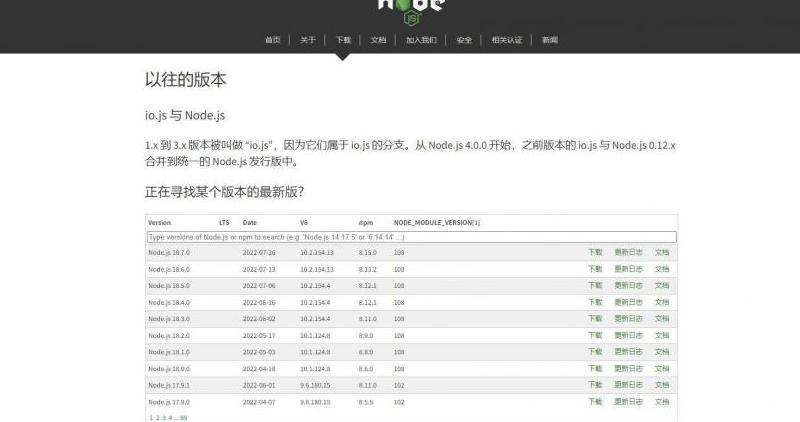
Task: Click the 正在寻找某个版本的最新版 heading
Action: pyautogui.click(x=224, y=192)
